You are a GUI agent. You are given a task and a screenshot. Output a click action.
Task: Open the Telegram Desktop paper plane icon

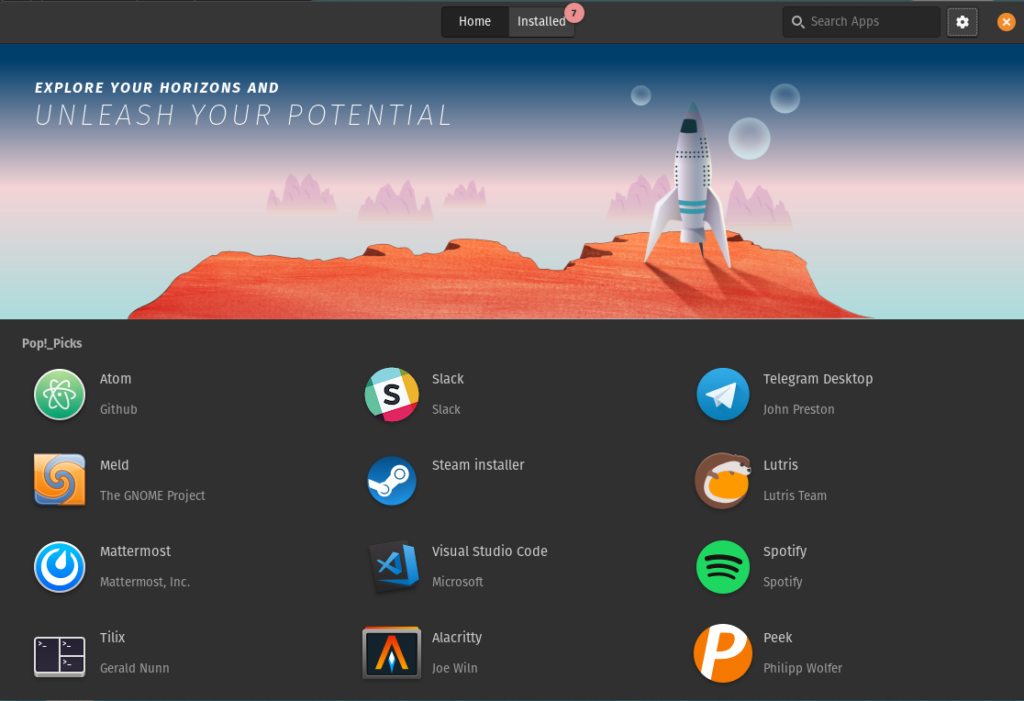click(x=722, y=394)
